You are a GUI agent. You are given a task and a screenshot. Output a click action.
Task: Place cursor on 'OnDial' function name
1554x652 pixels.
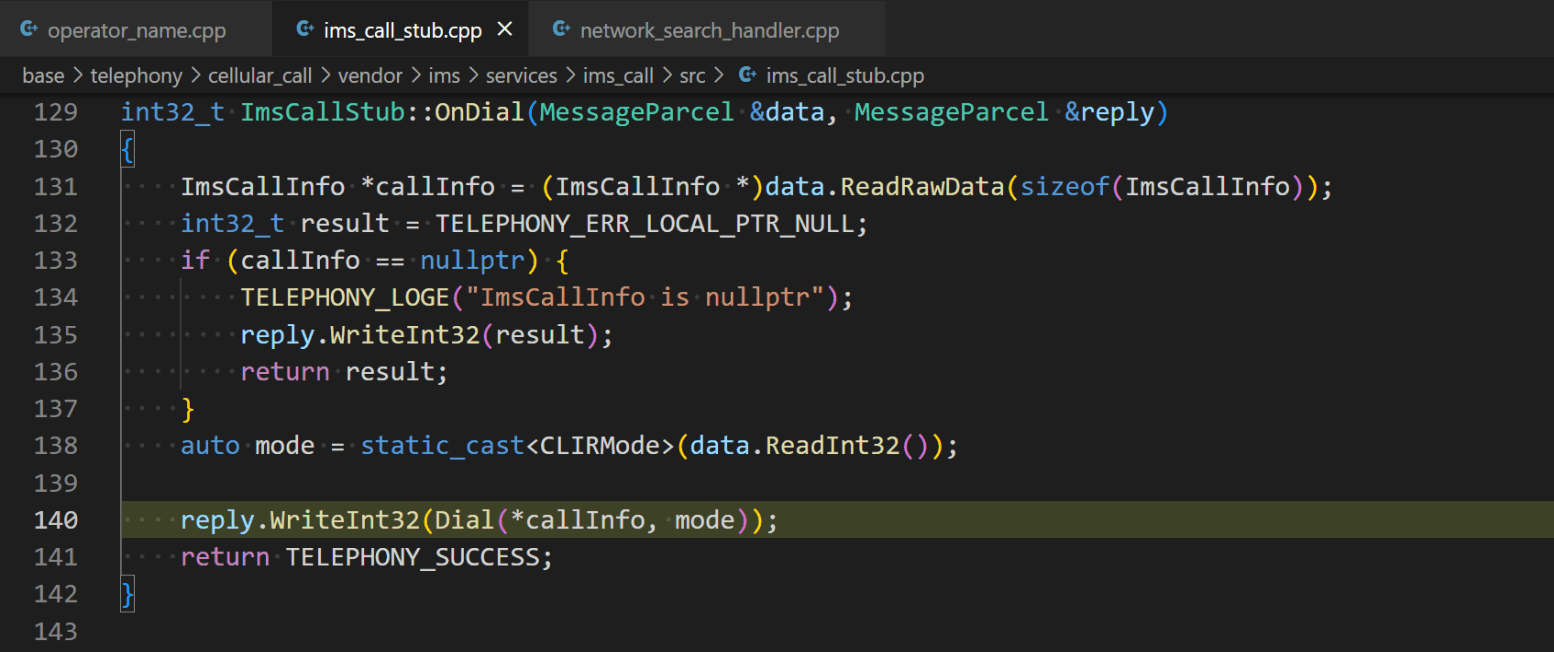pos(480,112)
